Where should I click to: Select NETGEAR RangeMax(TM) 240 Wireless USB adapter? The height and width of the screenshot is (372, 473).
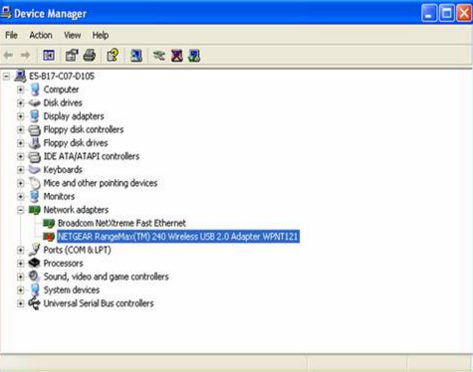pos(178,237)
